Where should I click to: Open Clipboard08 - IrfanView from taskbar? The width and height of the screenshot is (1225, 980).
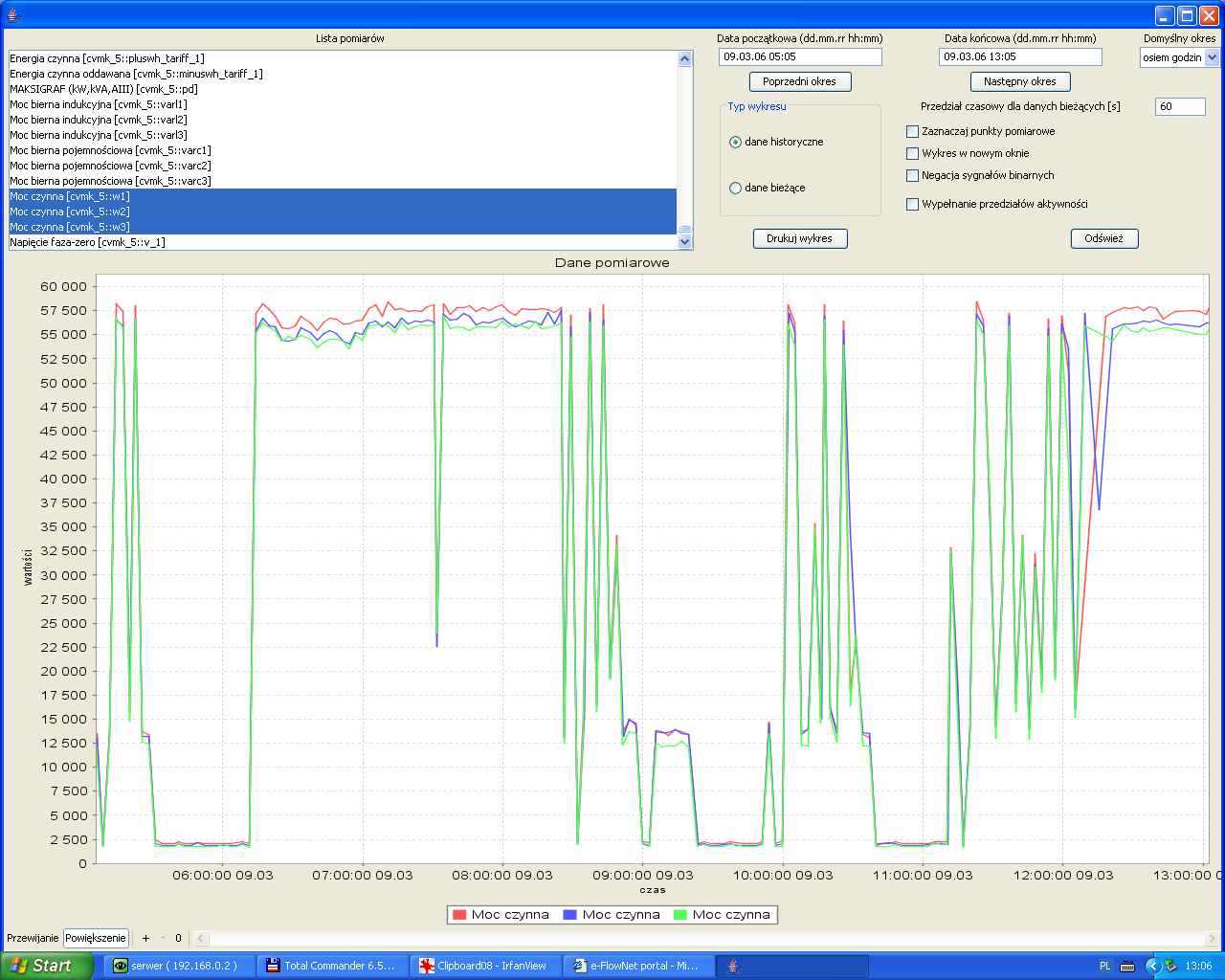(486, 966)
